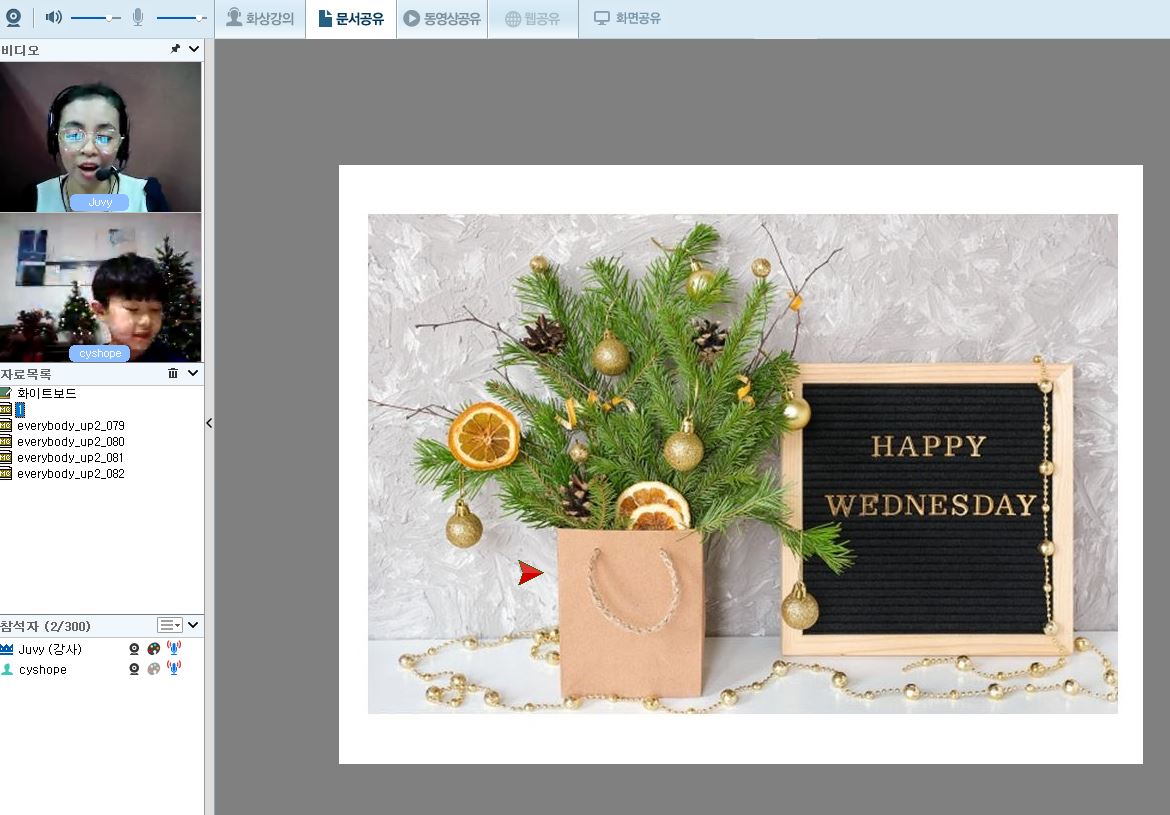Image resolution: width=1170 pixels, height=815 pixels.
Task: Click cyshope's microphone broadcast icon
Action: coord(174,669)
